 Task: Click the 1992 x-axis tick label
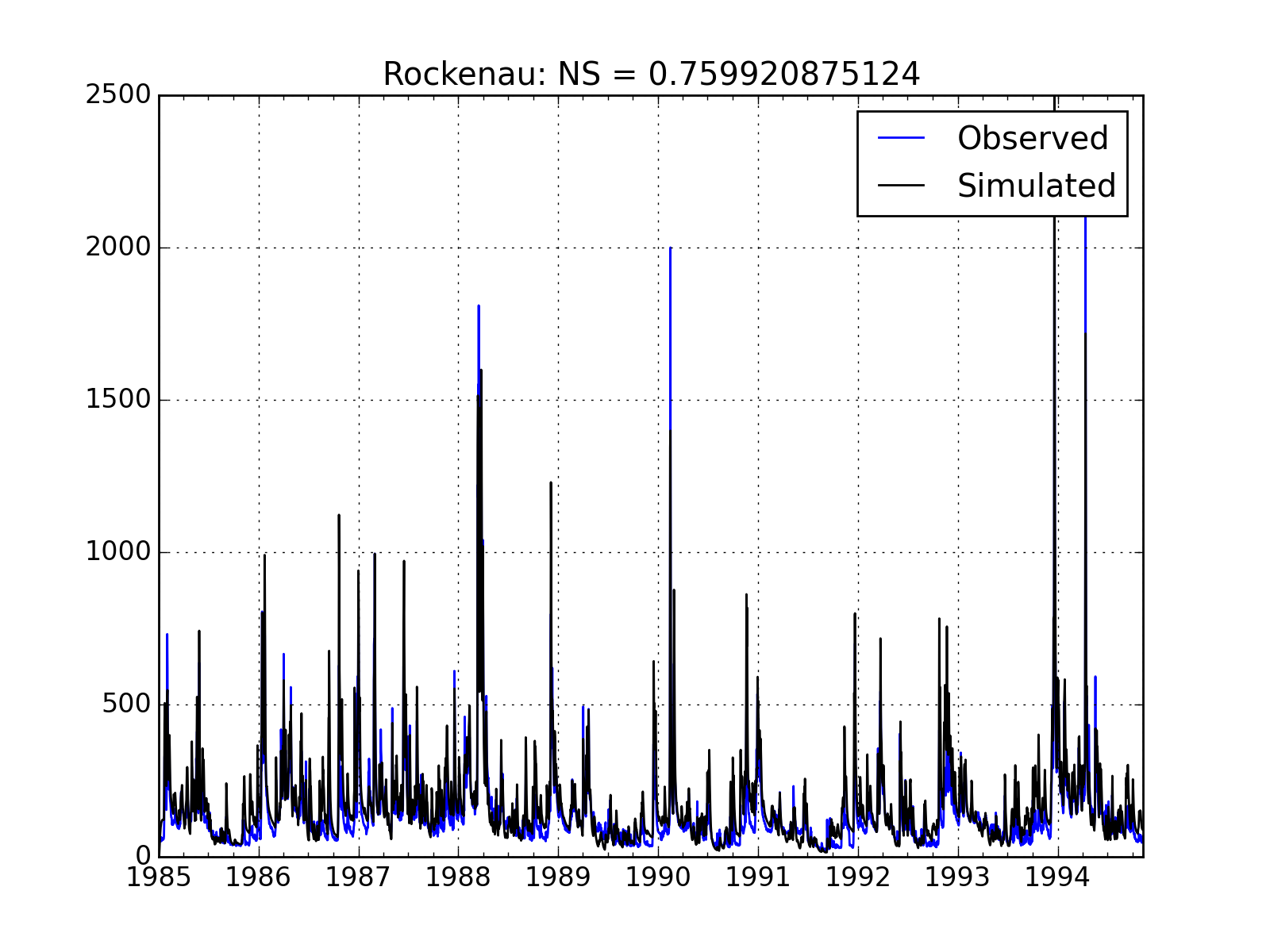coord(858,878)
